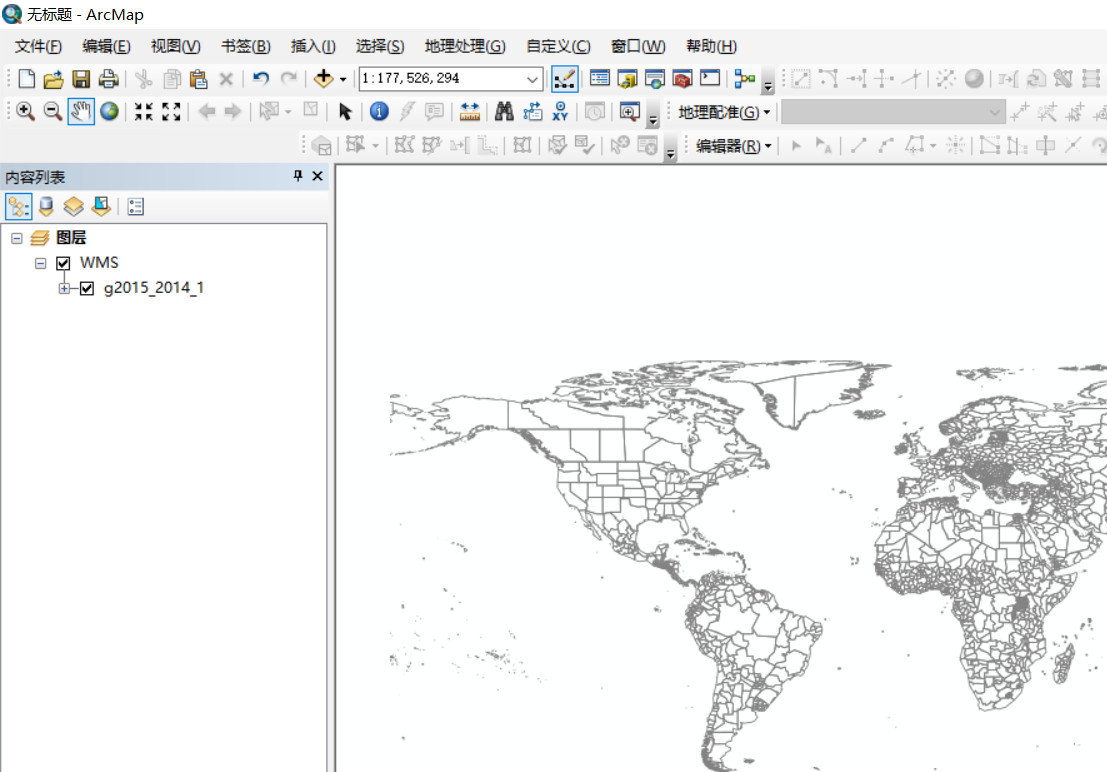List layers by drawing order
The image size is (1107, 772).
coord(18,207)
